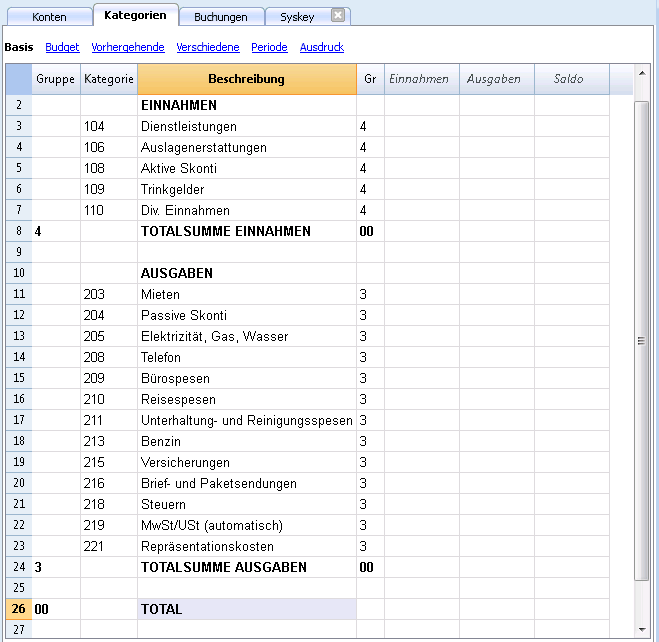This screenshot has height=642, width=659.
Task: Select category number 219 cell
Action: click(x=109, y=525)
